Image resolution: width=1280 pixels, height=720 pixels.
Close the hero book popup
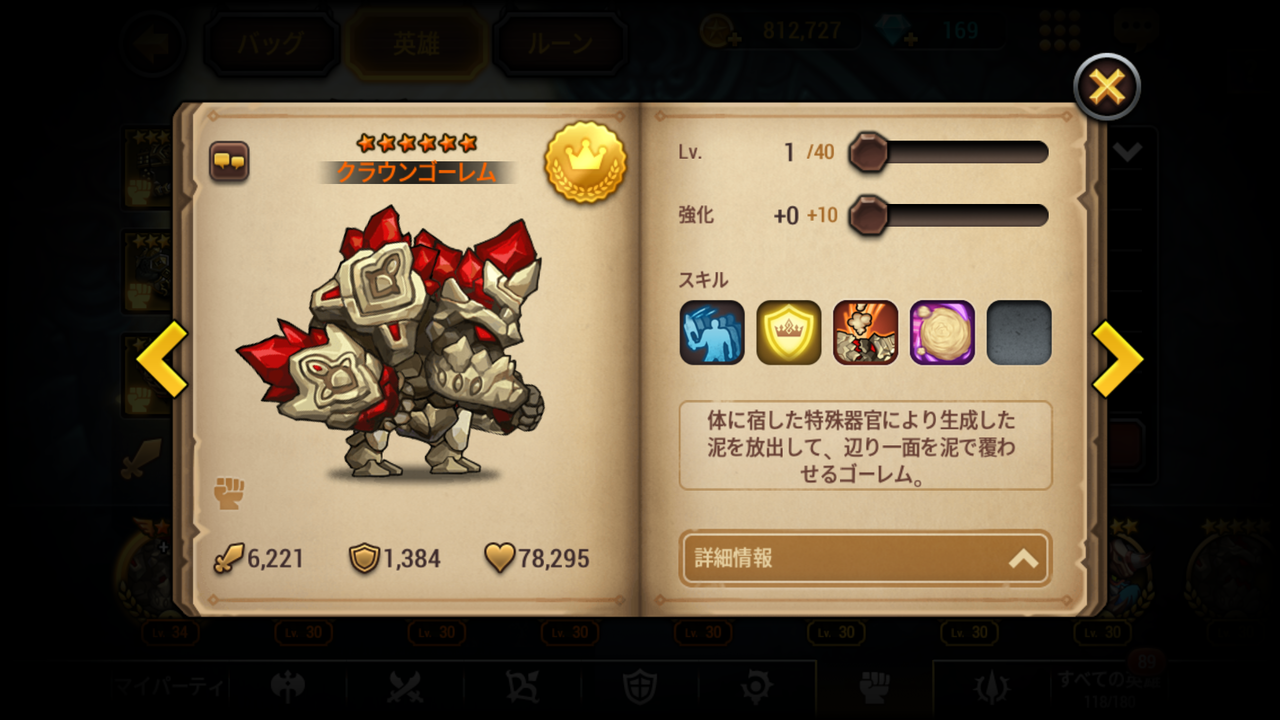pos(1107,88)
